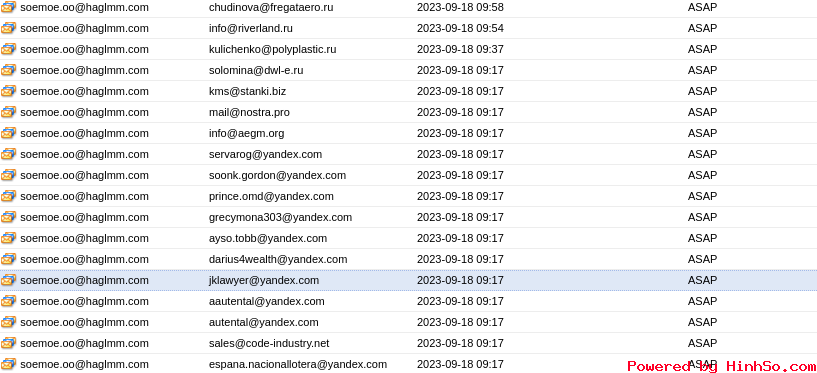Select recipient soonk.gordon@yandex.com
Image resolution: width=817 pixels, height=373 pixels.
point(277,175)
